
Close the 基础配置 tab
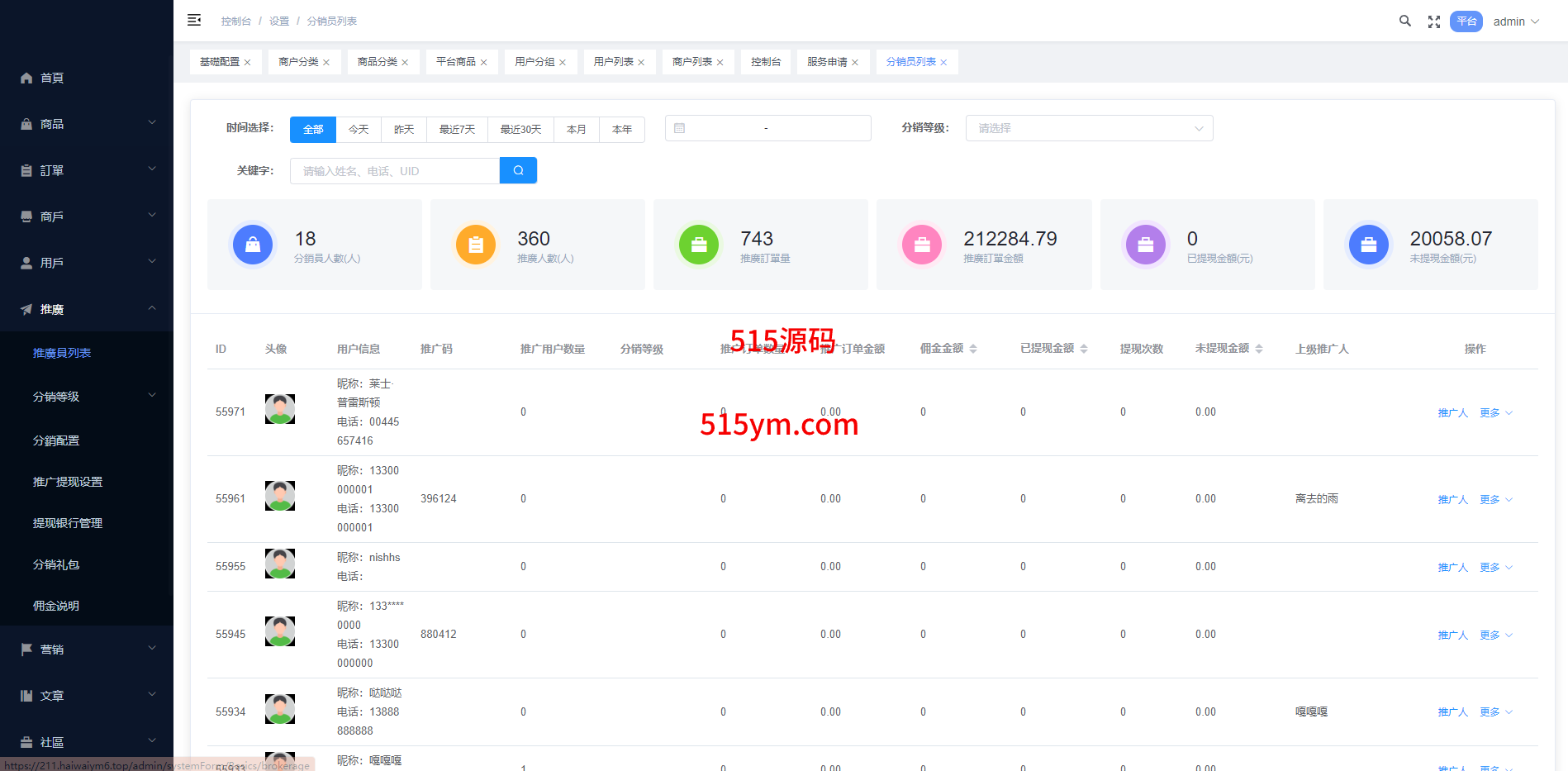[247, 63]
